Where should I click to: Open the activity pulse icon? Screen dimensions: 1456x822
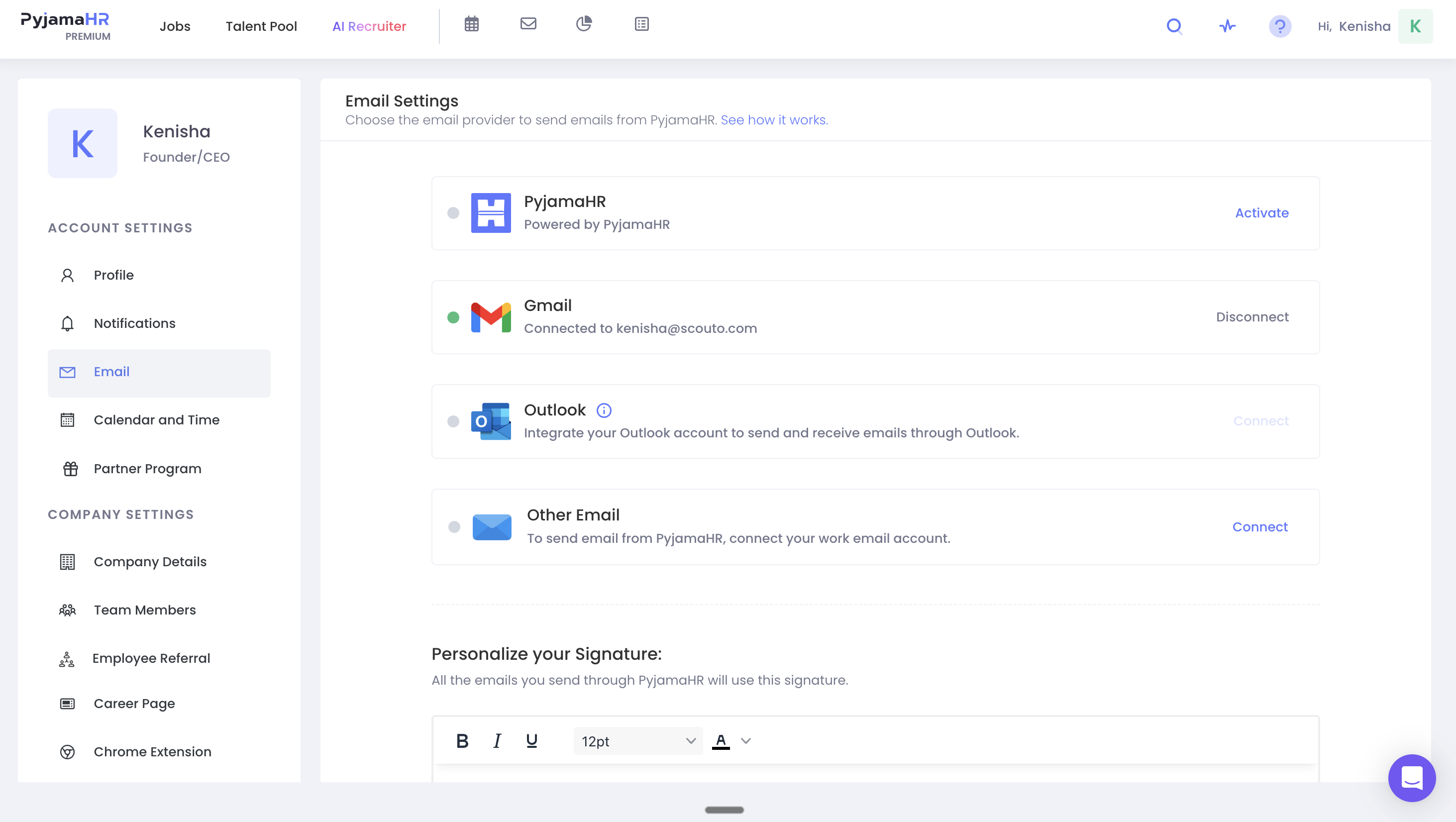1227,26
